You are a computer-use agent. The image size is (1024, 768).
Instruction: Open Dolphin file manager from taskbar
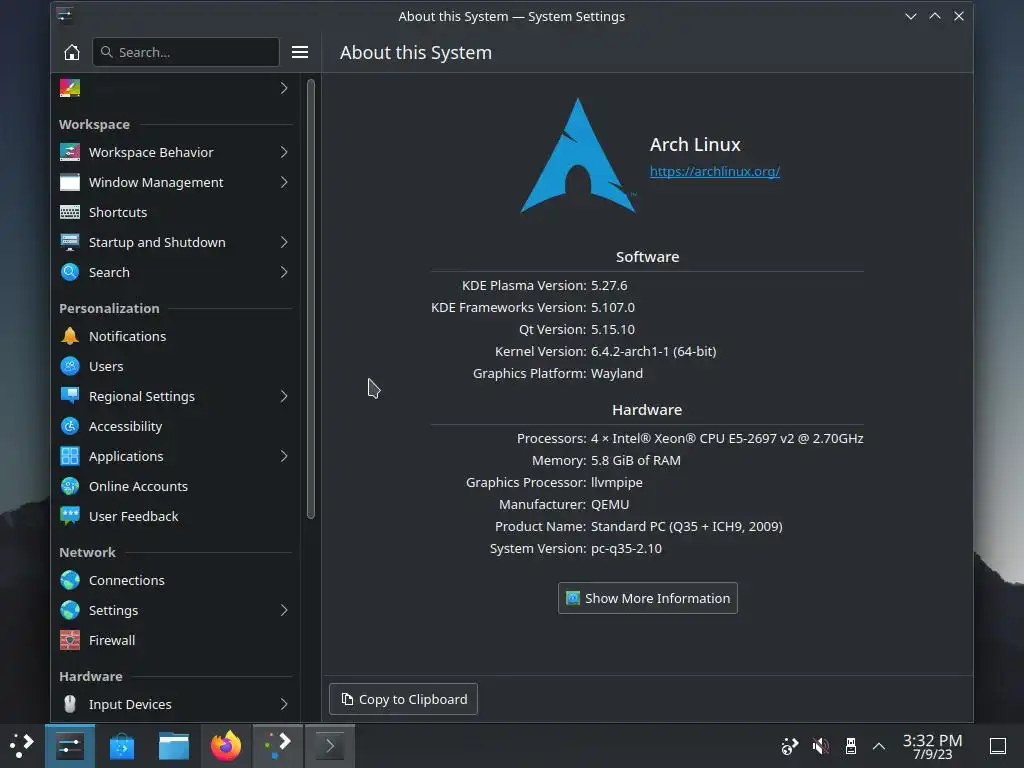(174, 746)
